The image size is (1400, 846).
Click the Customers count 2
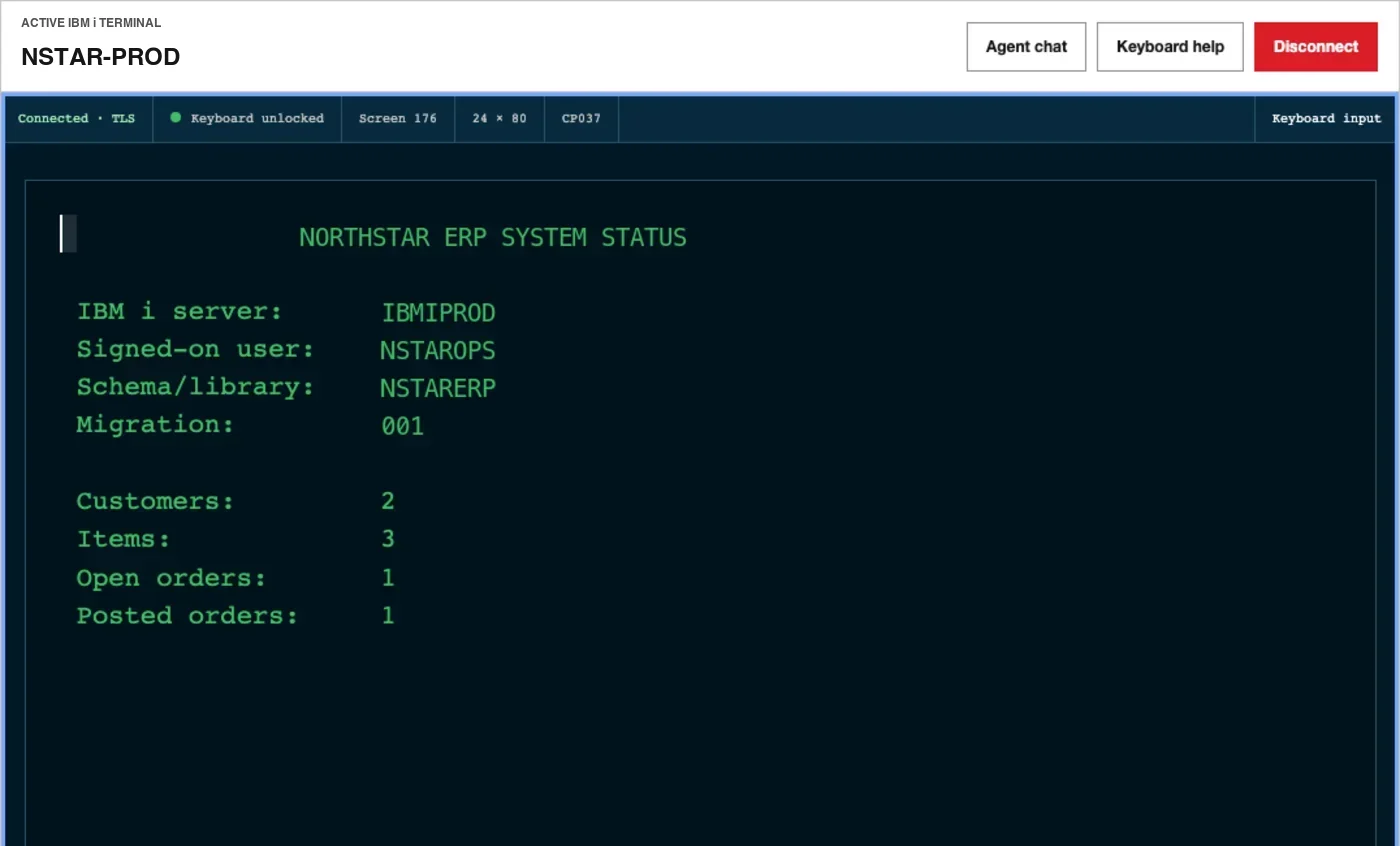(388, 501)
